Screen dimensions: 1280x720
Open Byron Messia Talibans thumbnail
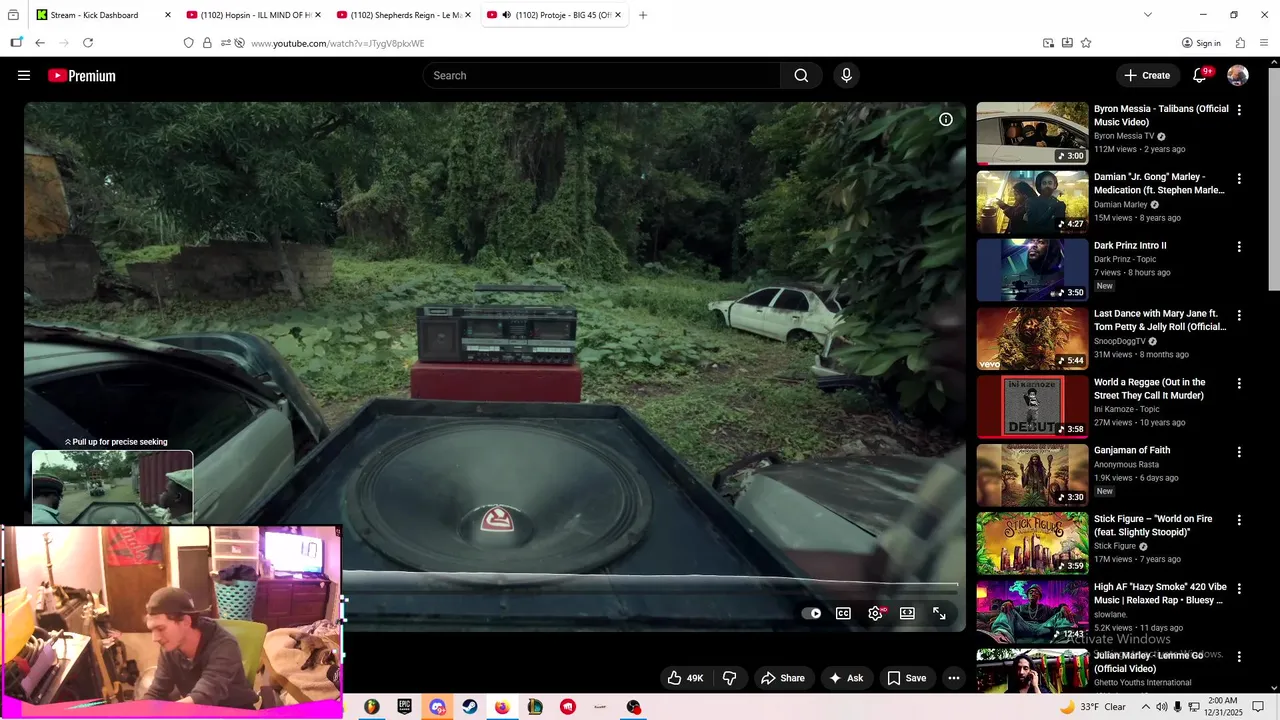click(x=1032, y=133)
